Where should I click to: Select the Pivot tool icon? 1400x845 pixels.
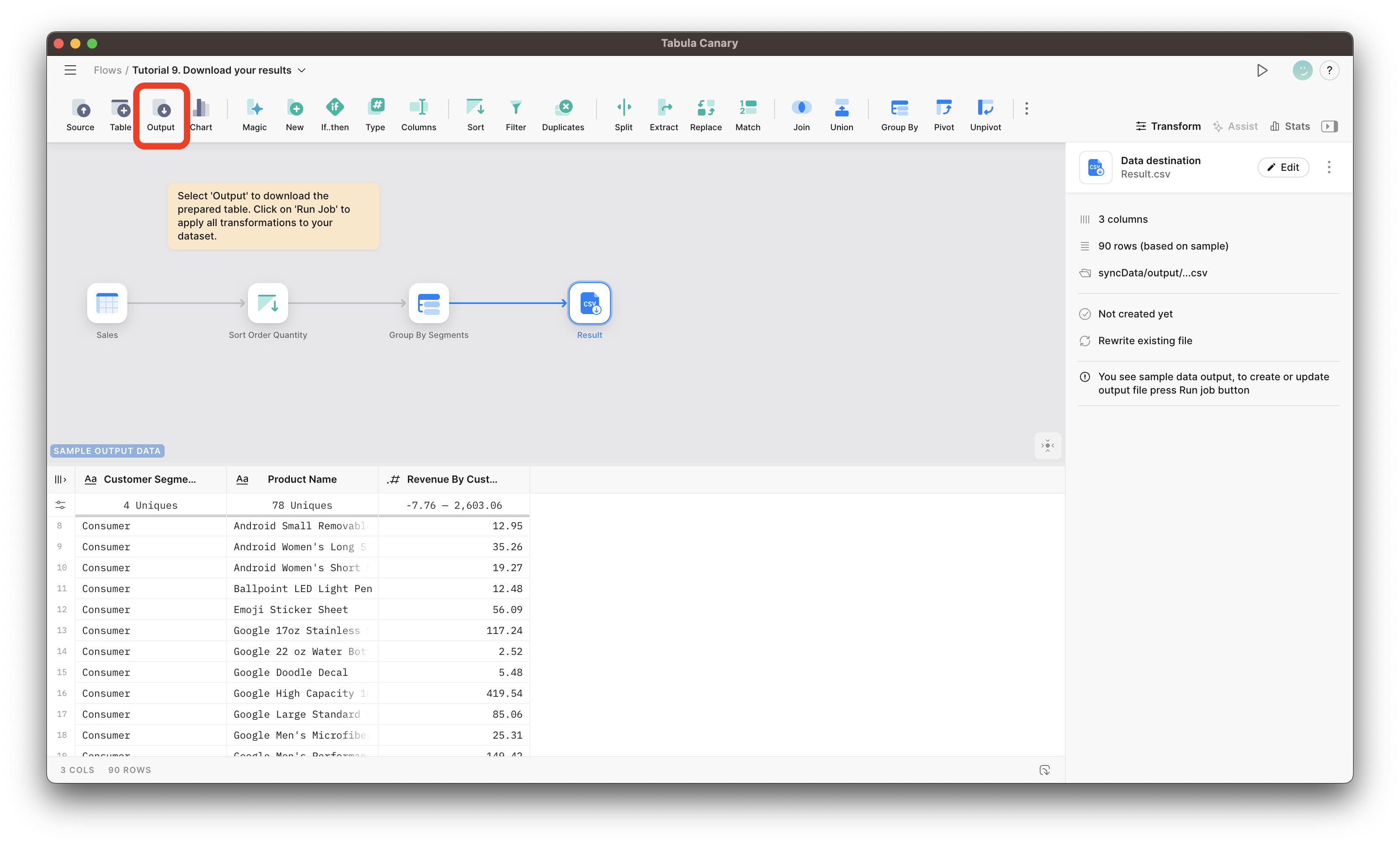pos(944,108)
